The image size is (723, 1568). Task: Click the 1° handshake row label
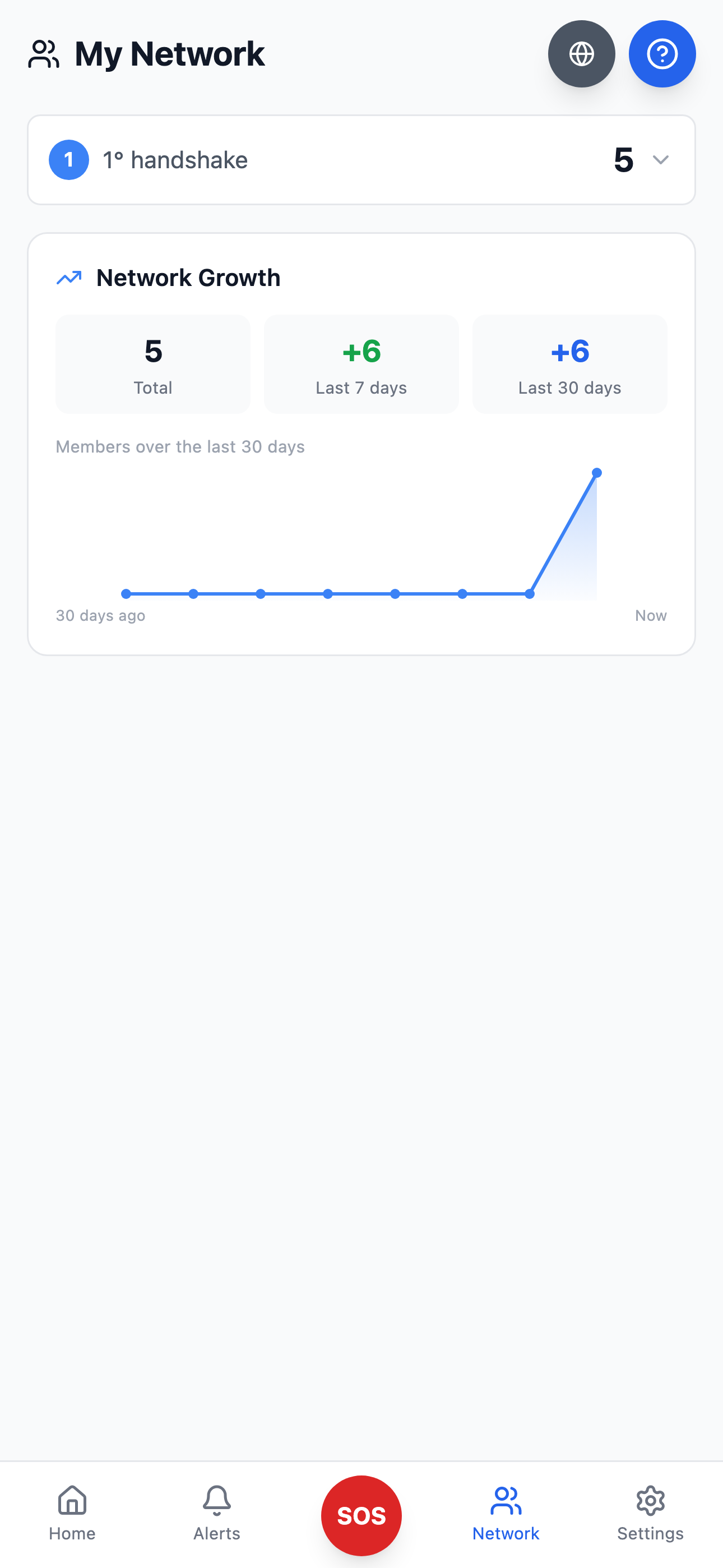pyautogui.click(x=175, y=160)
